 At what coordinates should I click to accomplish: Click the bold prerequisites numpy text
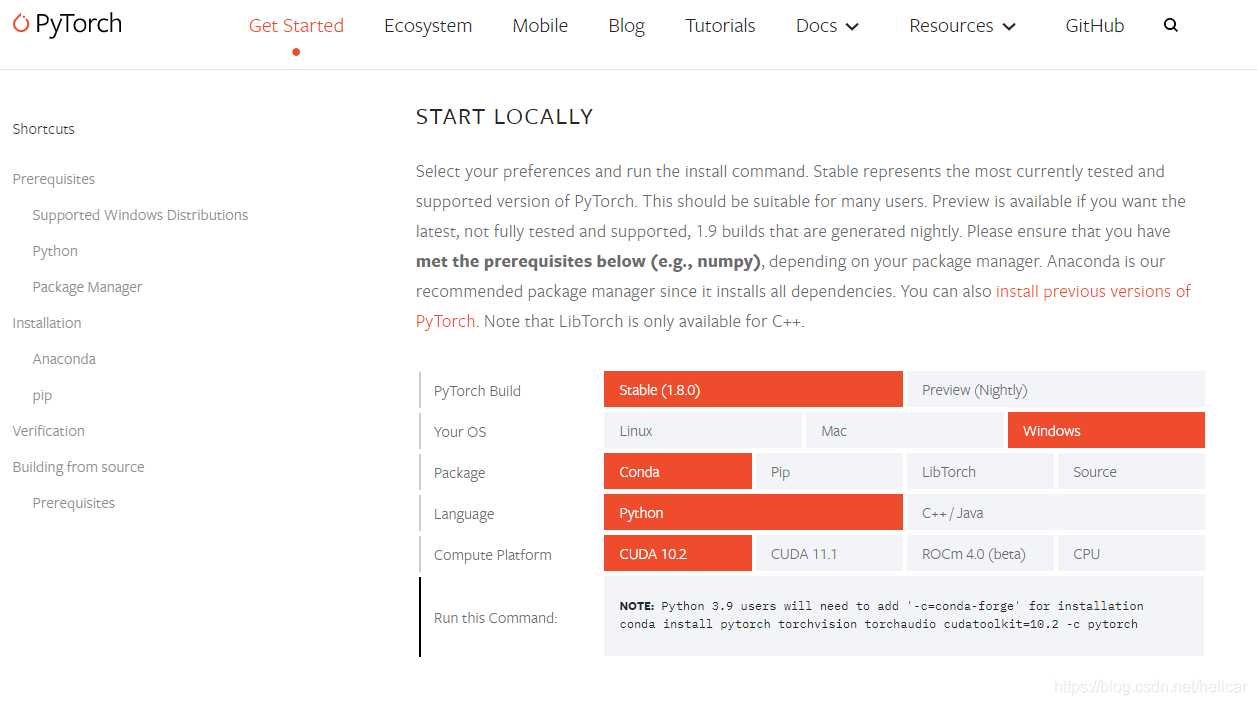(589, 261)
